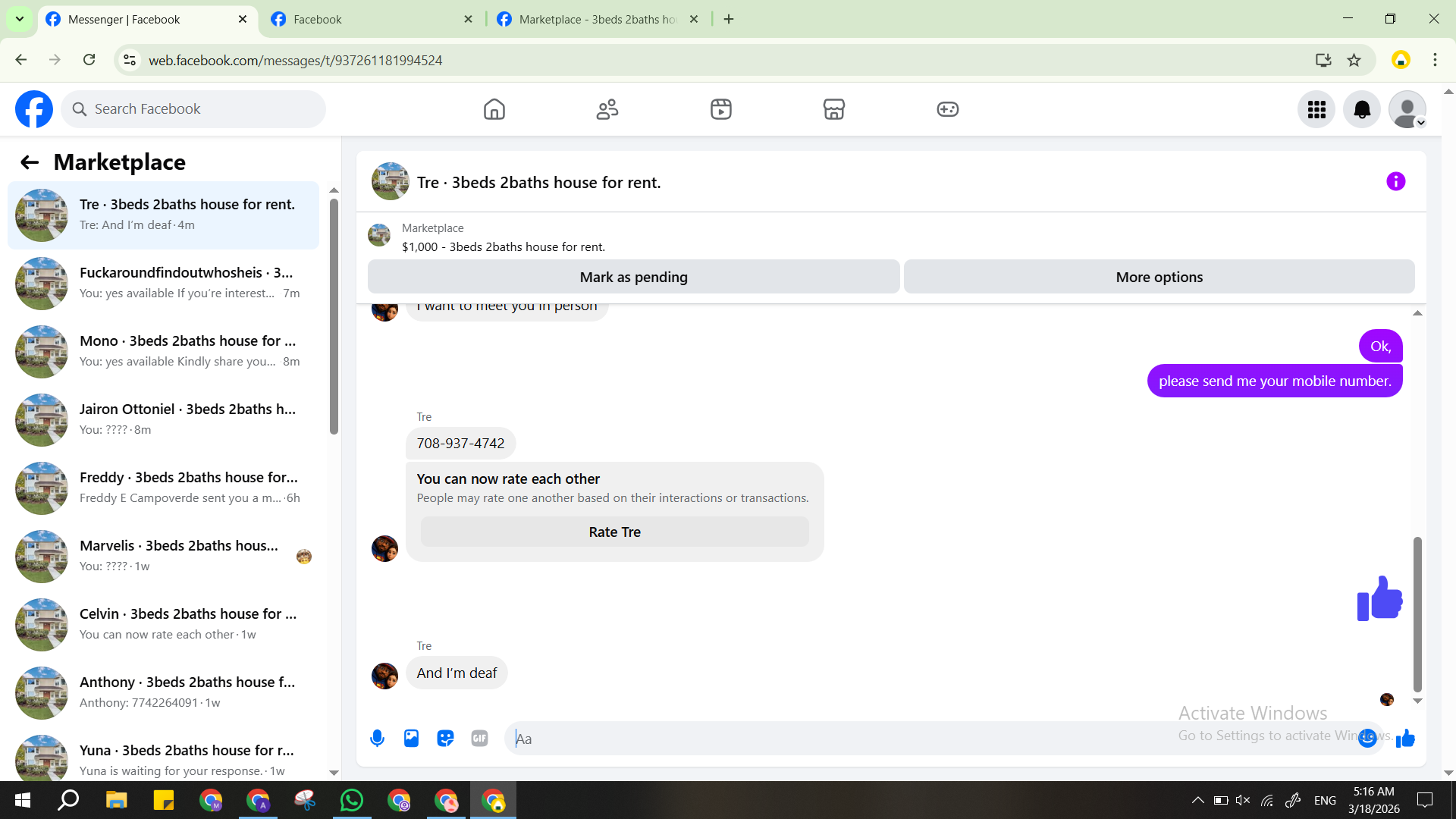Open the Celvin conversation
The width and height of the screenshot is (1456, 819).
pos(163,625)
